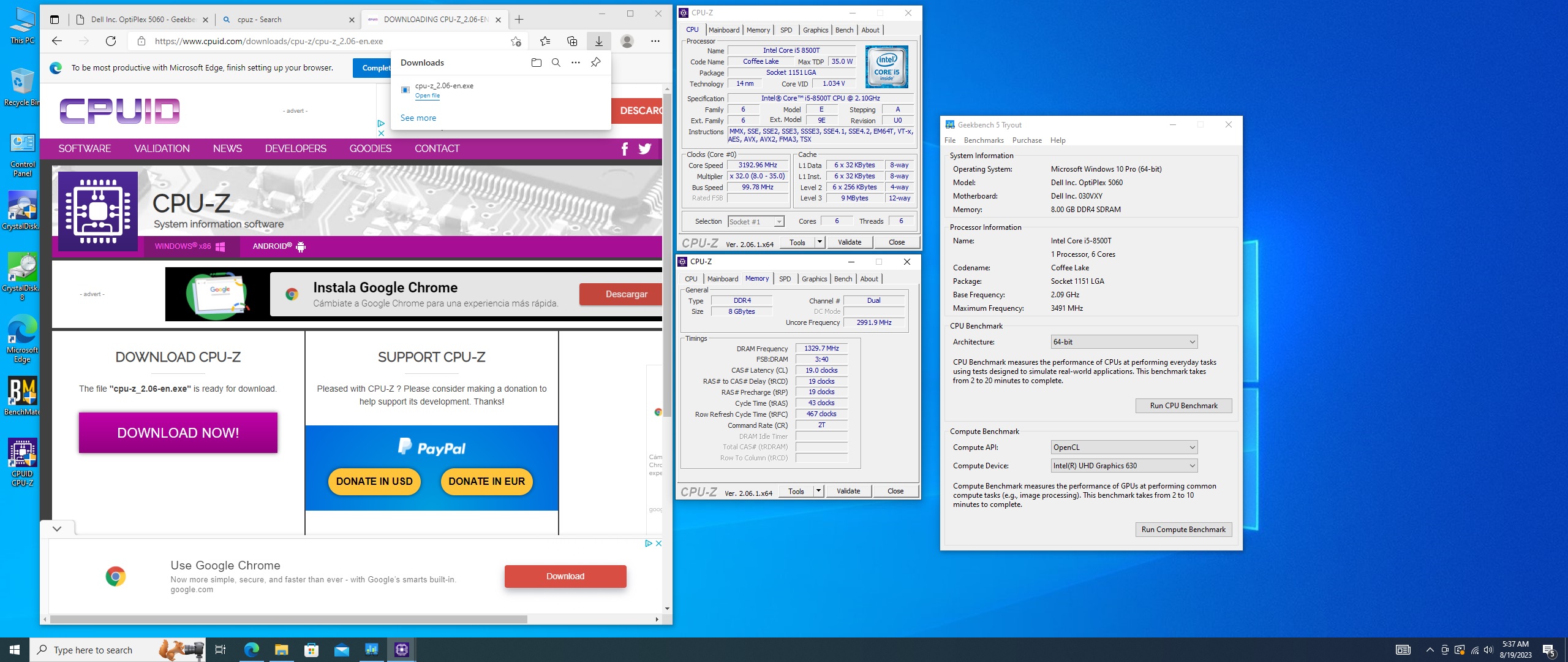The width and height of the screenshot is (1568, 662).
Task: Click DOWNLOAD NOW! button
Action: 178,433
